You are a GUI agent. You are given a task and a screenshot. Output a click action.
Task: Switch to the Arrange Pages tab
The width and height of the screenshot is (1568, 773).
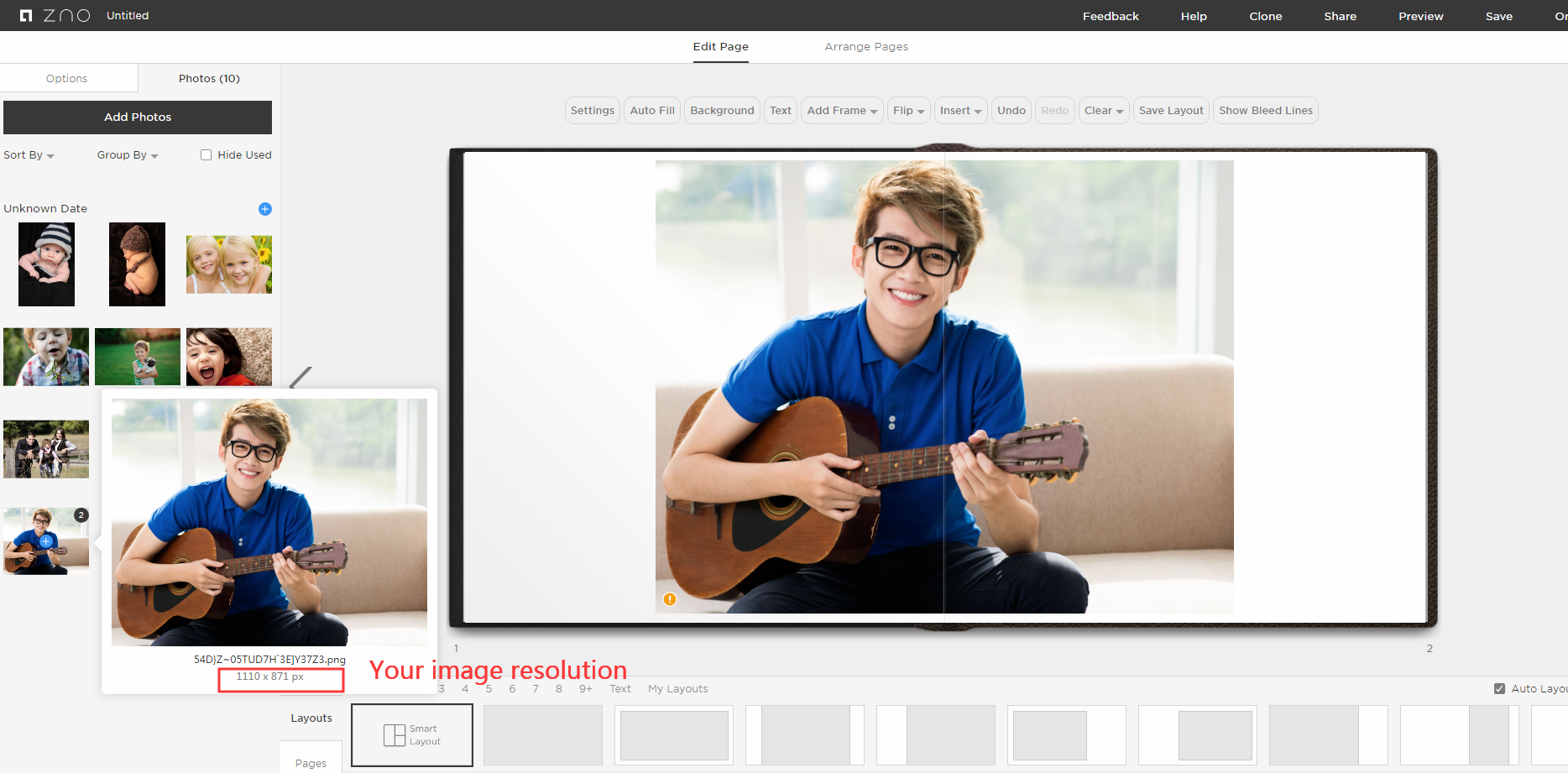click(866, 47)
